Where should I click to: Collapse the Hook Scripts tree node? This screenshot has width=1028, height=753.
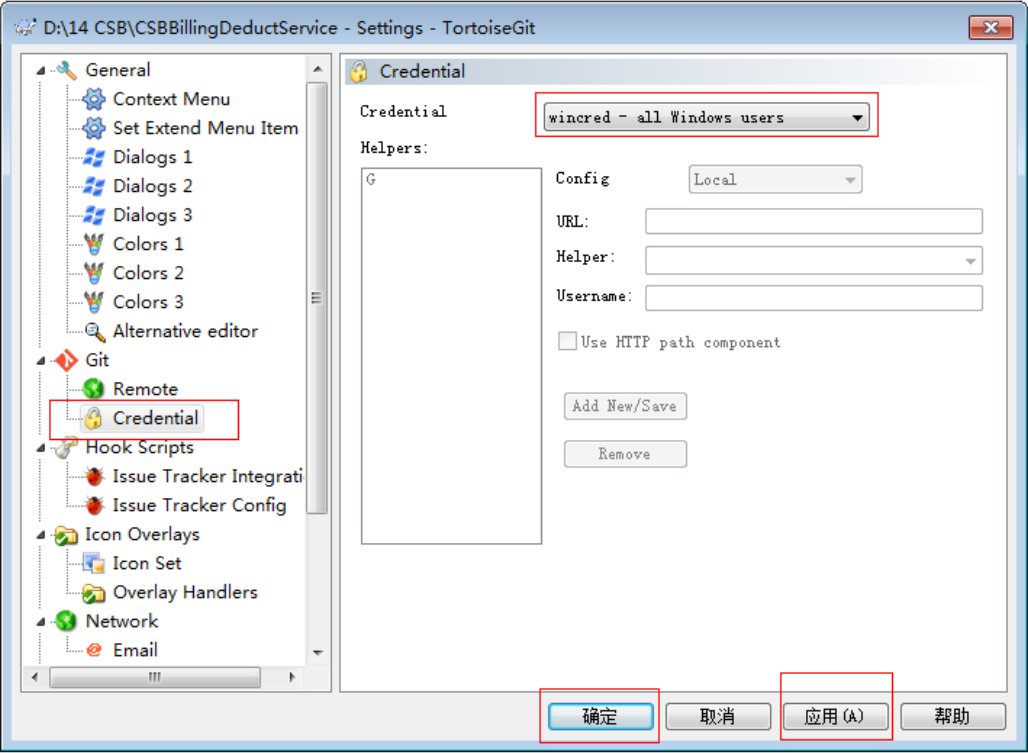41,448
